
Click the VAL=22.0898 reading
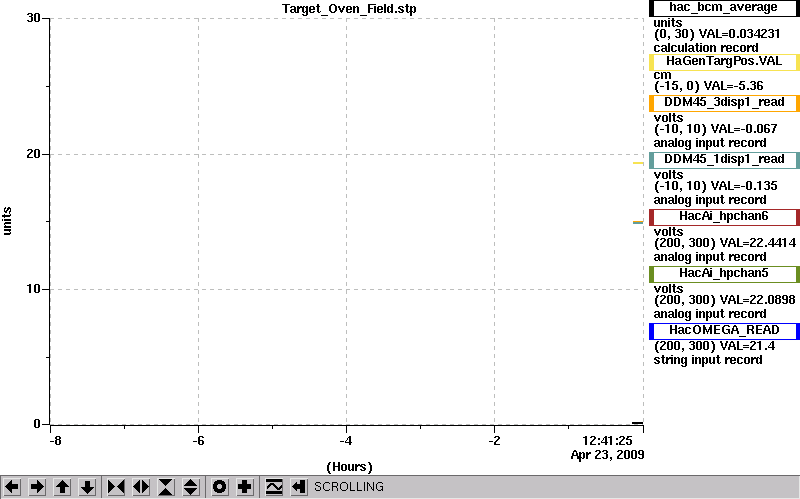pos(757,300)
